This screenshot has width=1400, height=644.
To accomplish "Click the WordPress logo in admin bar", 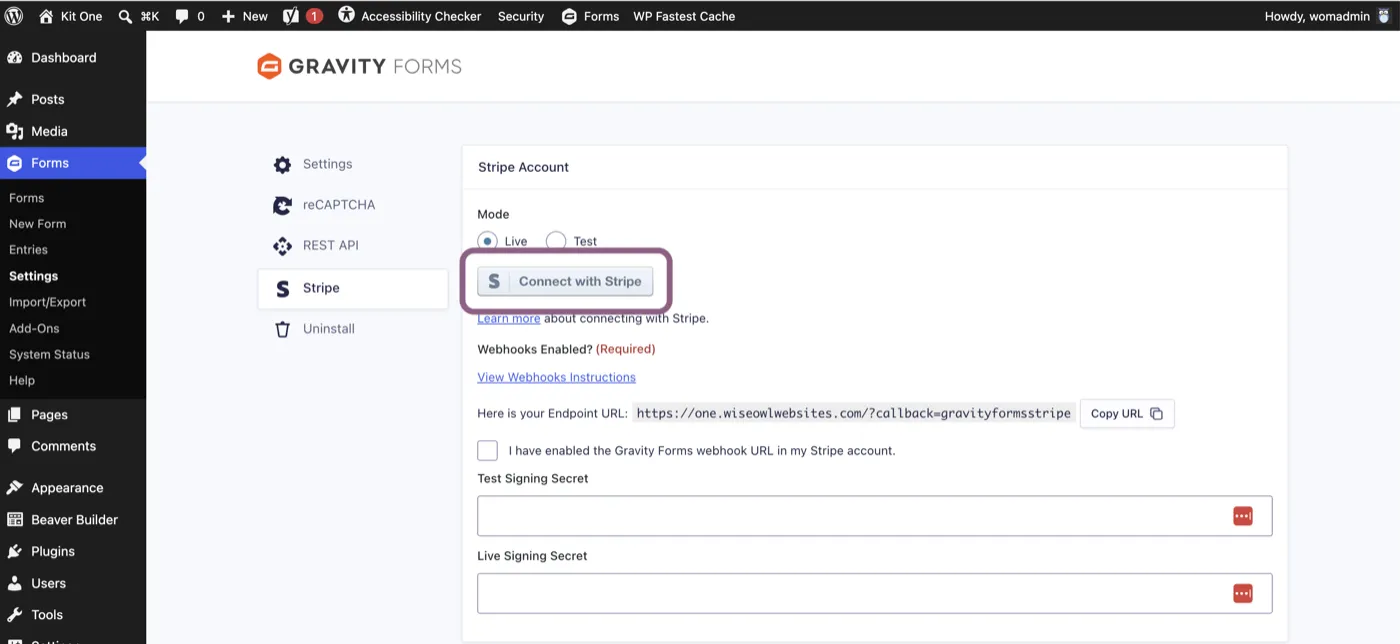I will pyautogui.click(x=14, y=16).
